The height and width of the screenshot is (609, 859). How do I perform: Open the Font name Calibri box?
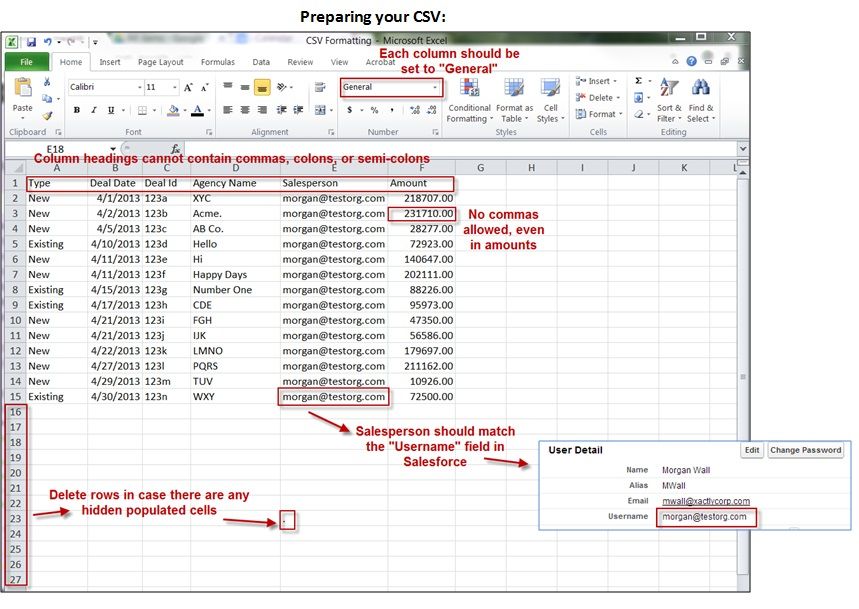coord(106,87)
